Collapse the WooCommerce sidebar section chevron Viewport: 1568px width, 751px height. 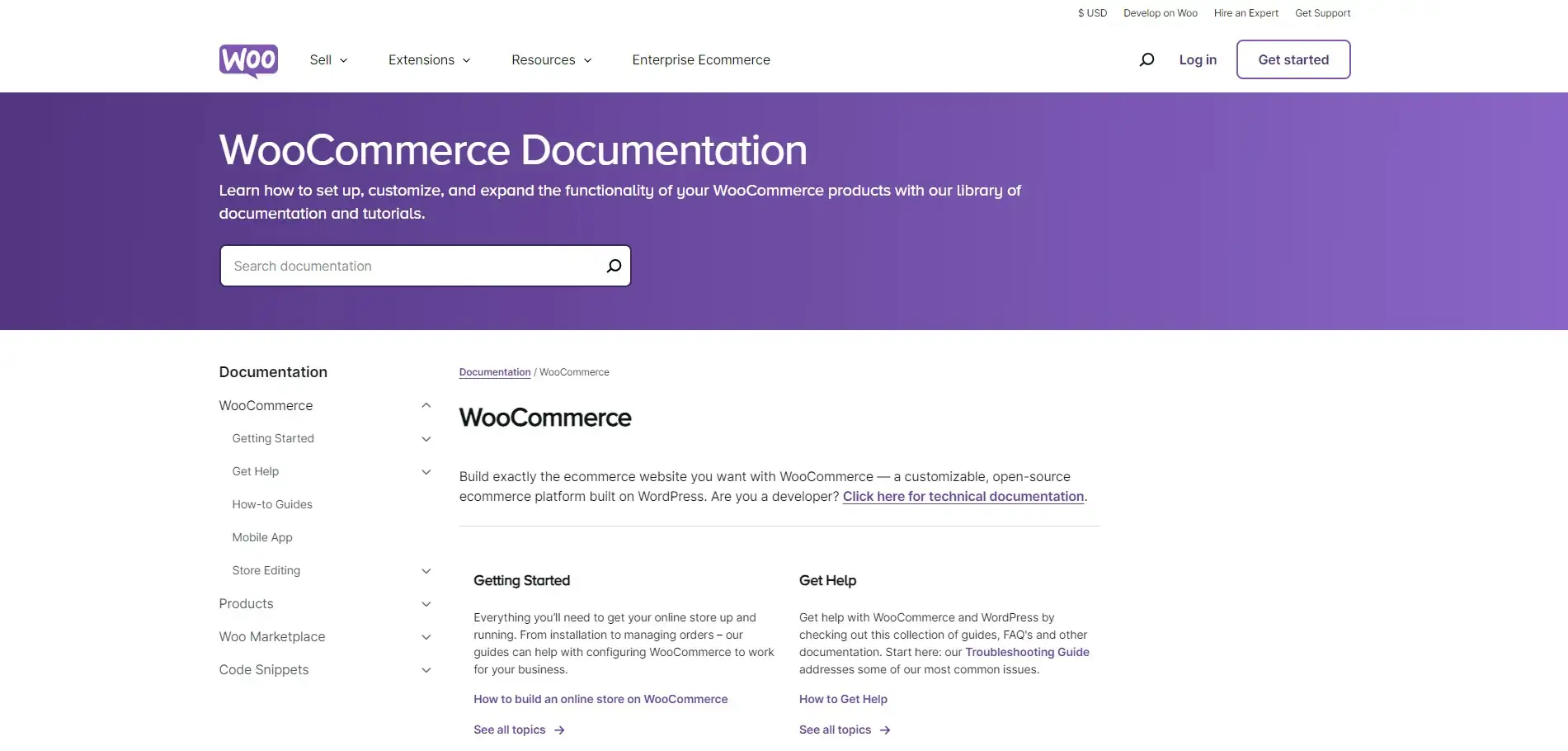pos(426,405)
